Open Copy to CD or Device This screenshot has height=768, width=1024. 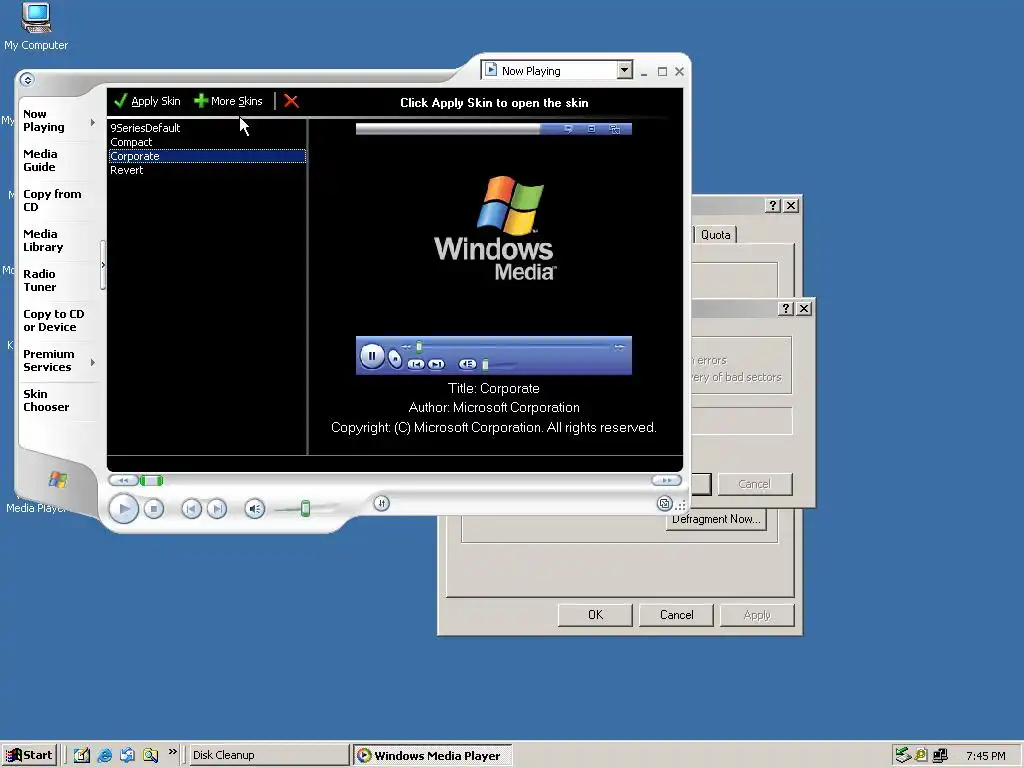[54, 321]
